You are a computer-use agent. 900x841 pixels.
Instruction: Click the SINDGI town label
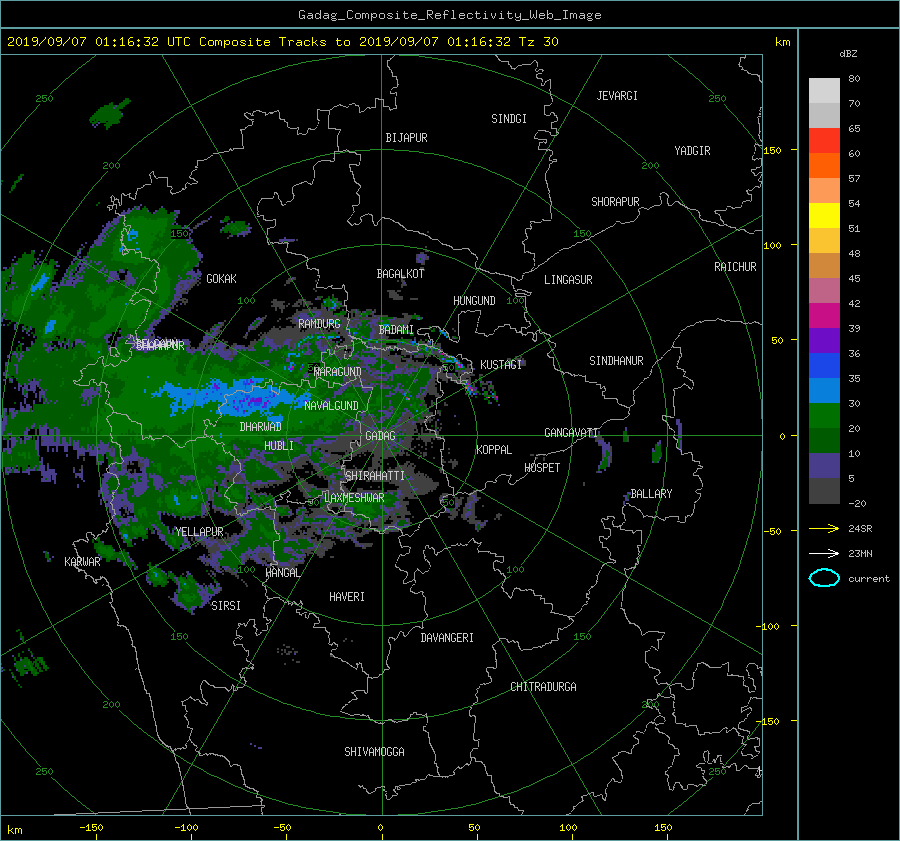(x=509, y=119)
